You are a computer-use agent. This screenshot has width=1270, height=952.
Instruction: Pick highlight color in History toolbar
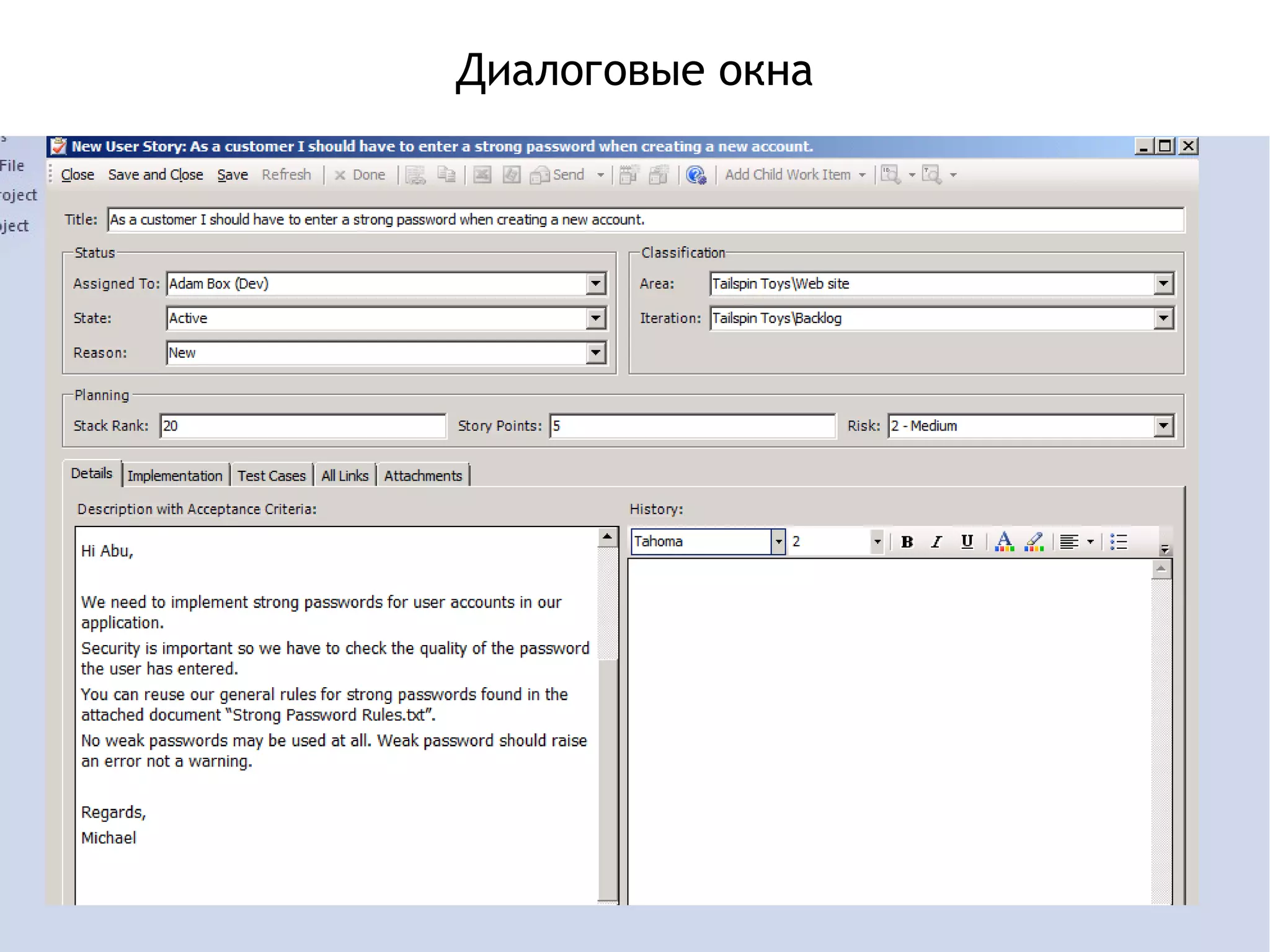click(1034, 542)
